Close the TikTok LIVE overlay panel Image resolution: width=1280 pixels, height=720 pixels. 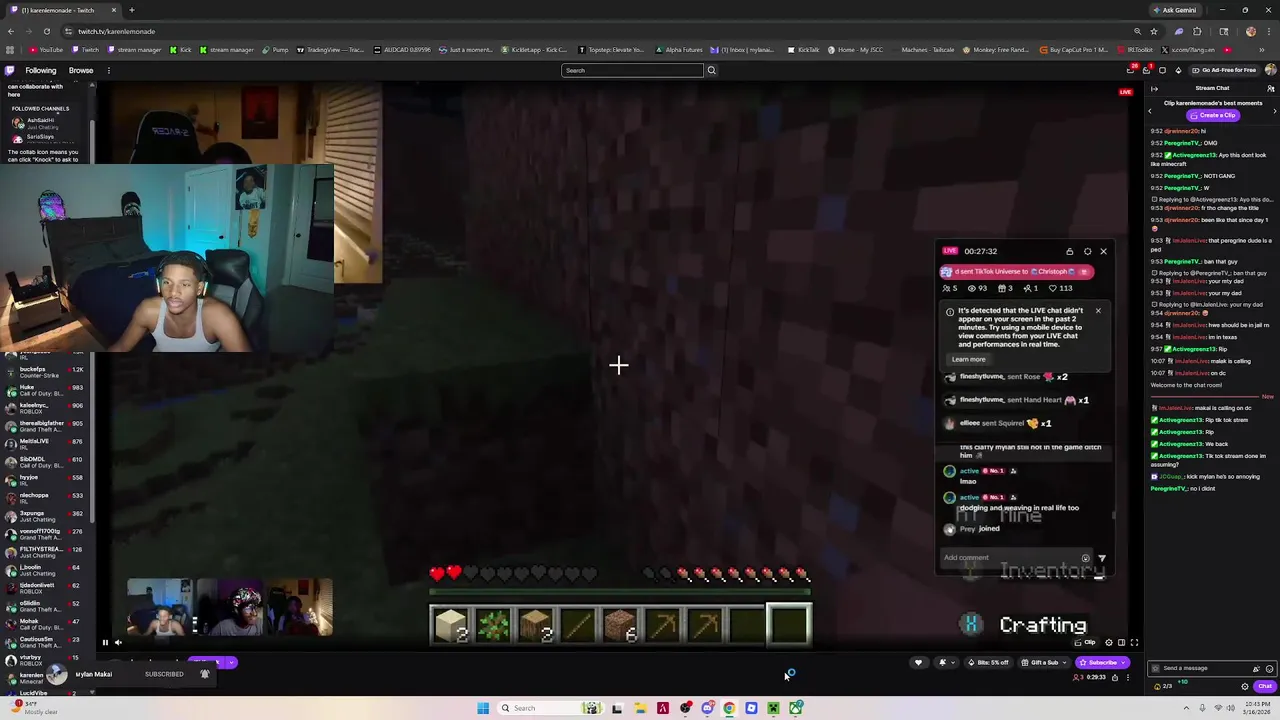(x=1103, y=251)
